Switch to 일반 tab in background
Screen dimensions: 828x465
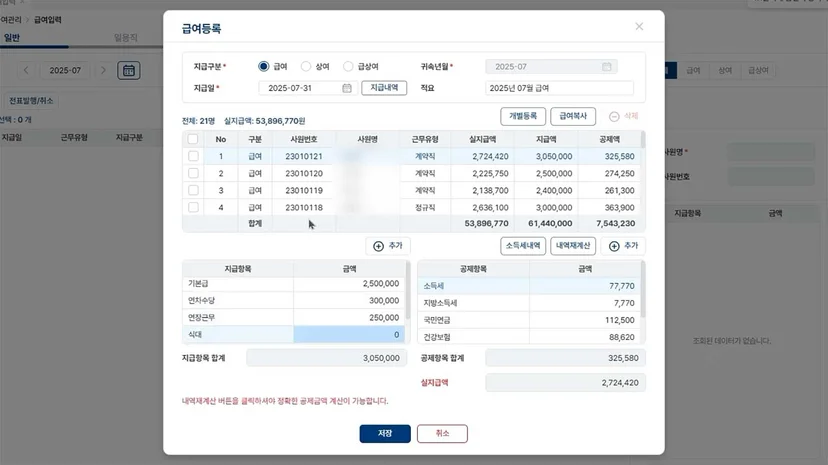pyautogui.click(x=12, y=37)
